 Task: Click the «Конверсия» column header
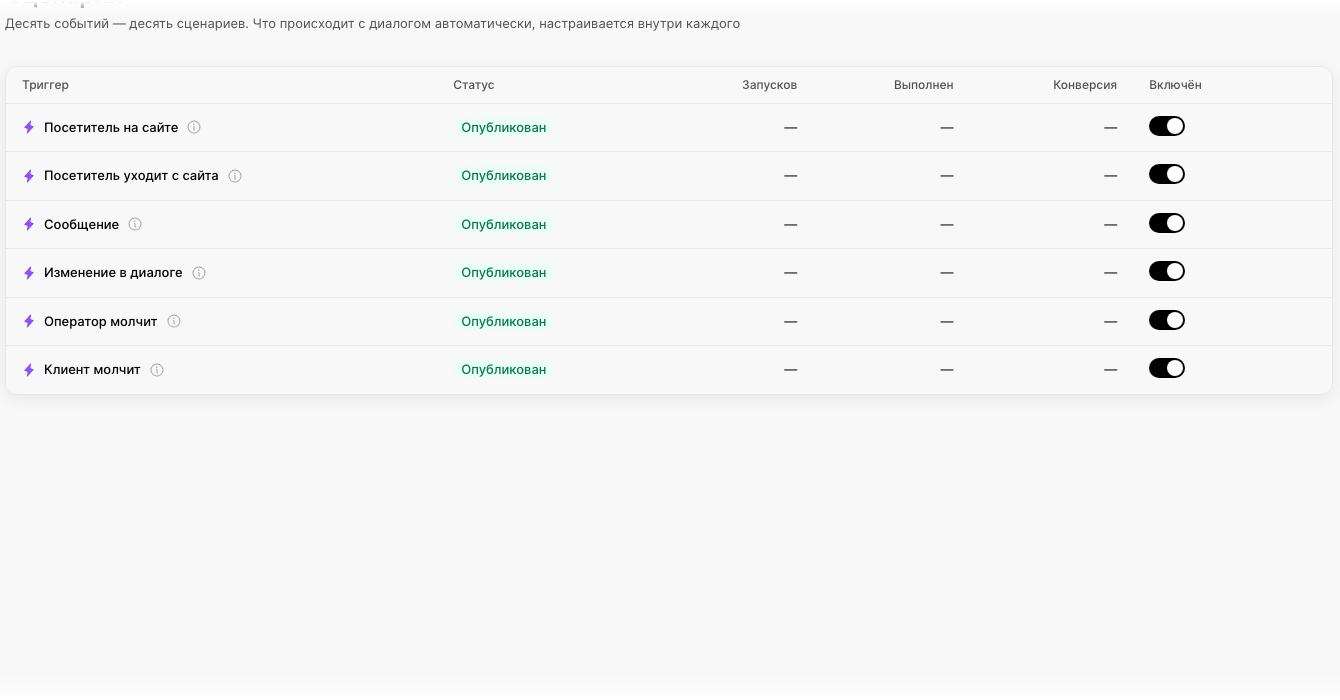point(1085,85)
